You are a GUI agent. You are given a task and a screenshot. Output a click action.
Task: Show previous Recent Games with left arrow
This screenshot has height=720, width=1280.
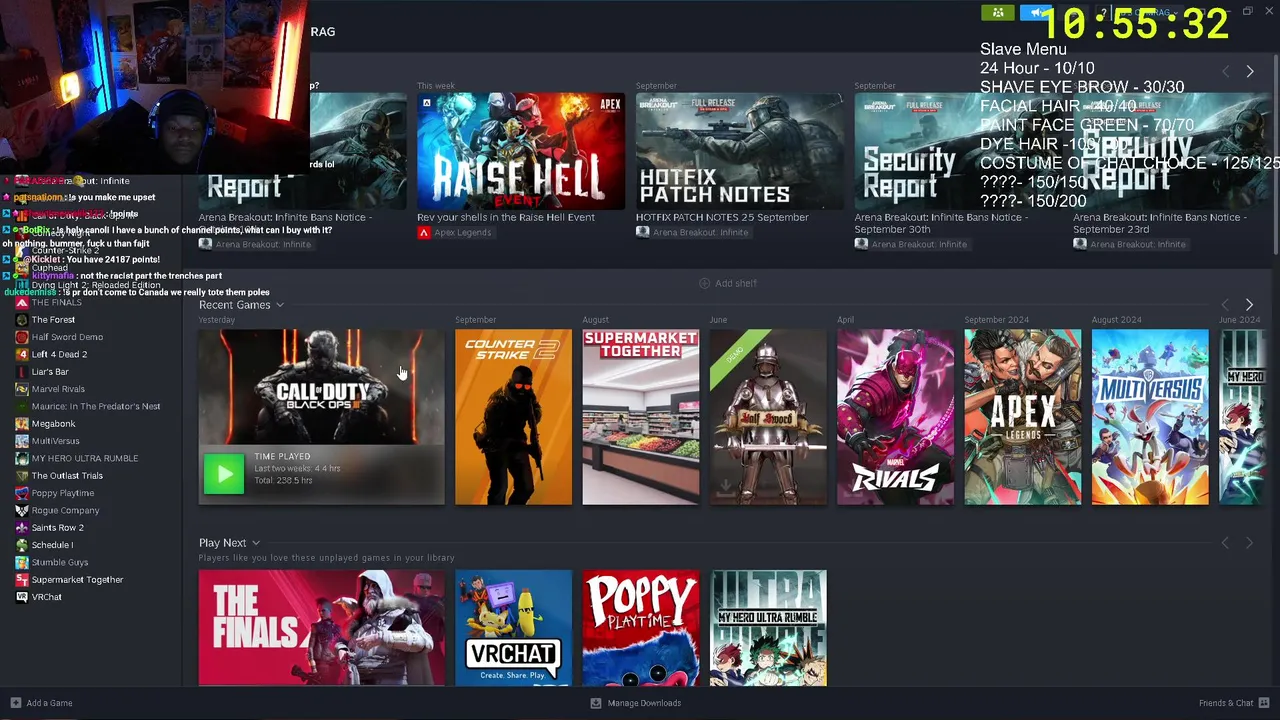pyautogui.click(x=1226, y=304)
